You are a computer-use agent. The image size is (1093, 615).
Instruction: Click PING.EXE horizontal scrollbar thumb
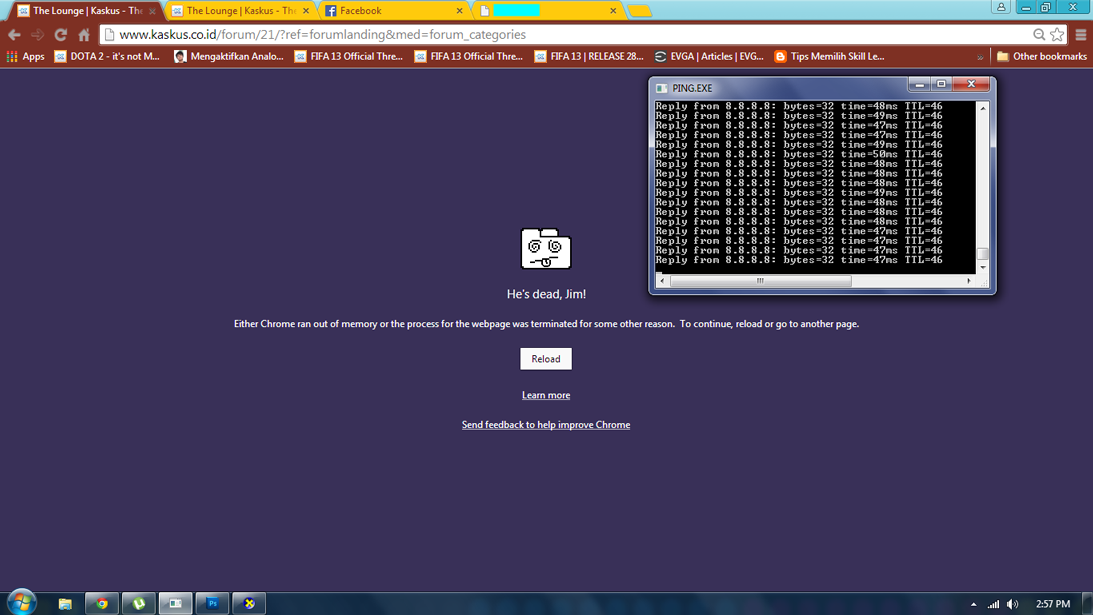[x=760, y=281]
